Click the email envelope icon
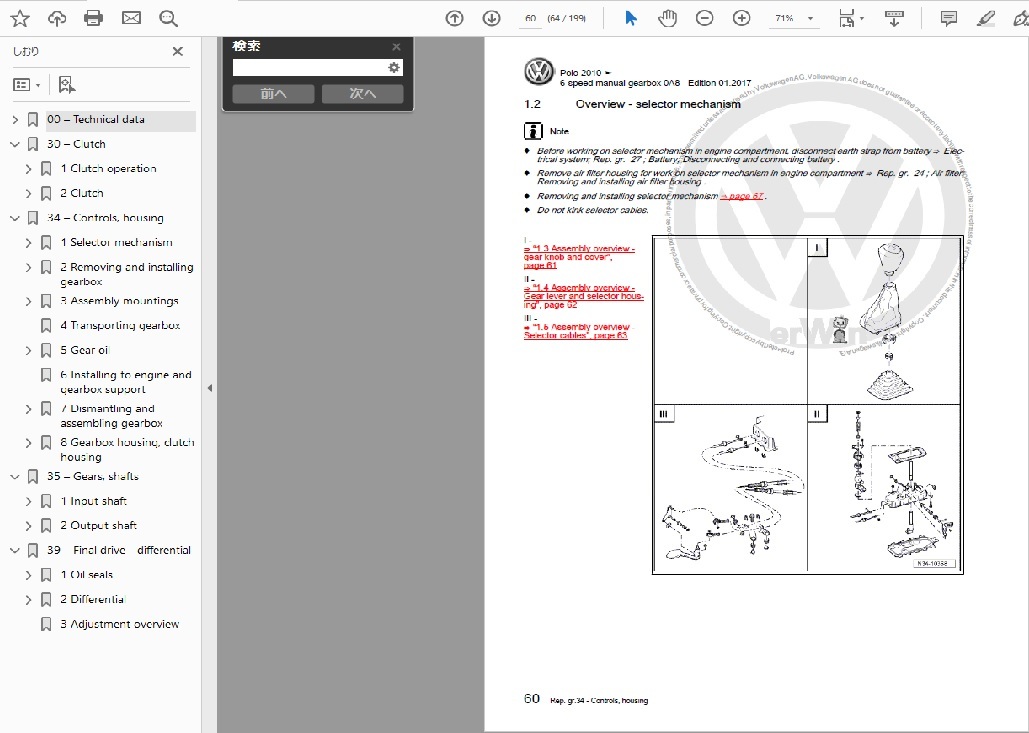The image size is (1029, 733). coord(131,18)
